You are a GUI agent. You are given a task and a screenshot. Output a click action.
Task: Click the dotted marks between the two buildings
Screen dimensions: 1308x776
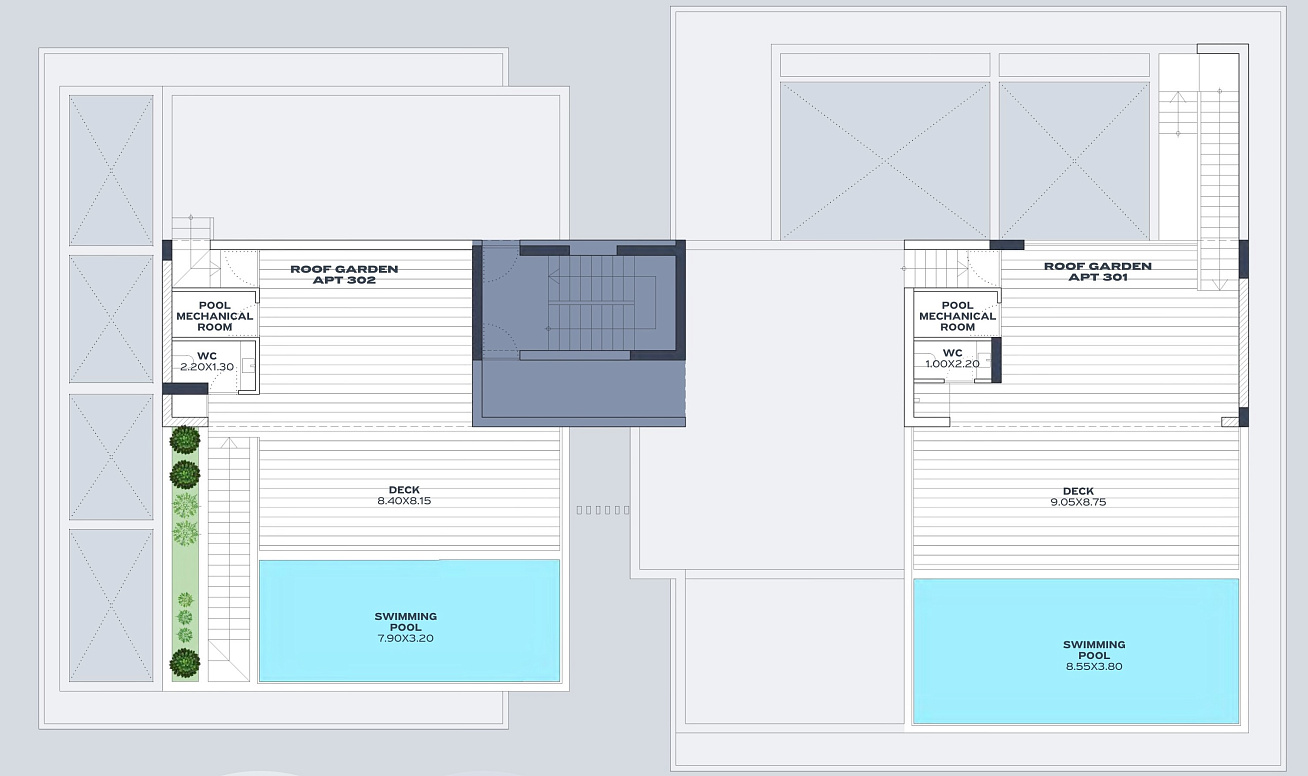coord(603,510)
